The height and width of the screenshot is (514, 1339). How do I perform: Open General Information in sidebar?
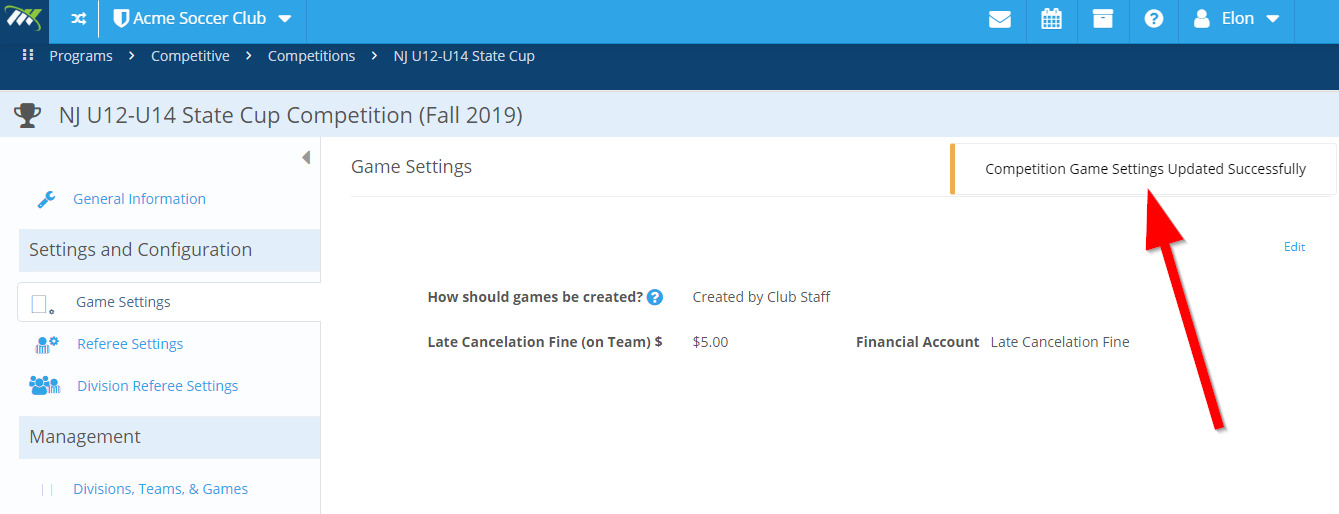tap(139, 199)
